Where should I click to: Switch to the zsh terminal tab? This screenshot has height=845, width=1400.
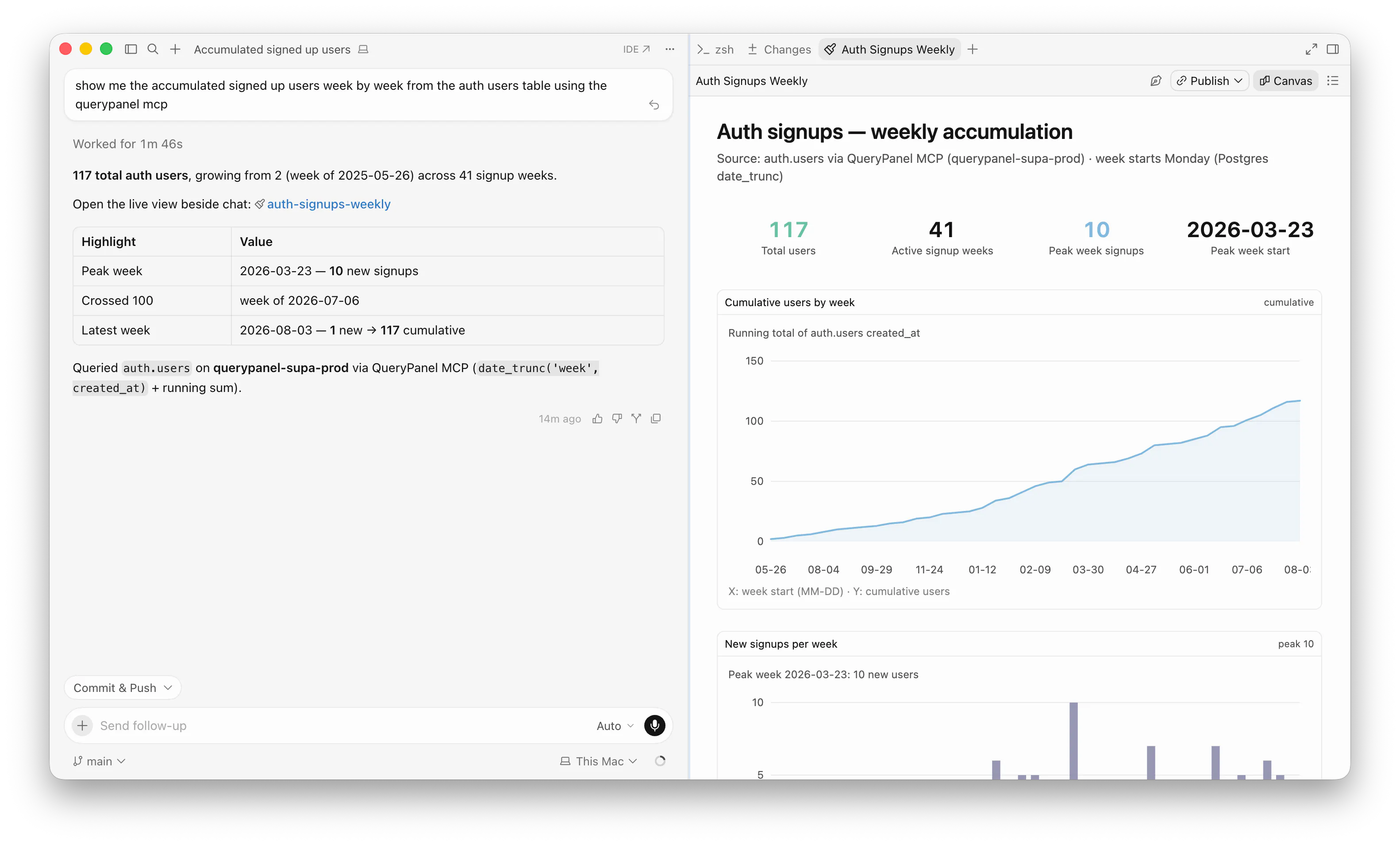tap(715, 50)
